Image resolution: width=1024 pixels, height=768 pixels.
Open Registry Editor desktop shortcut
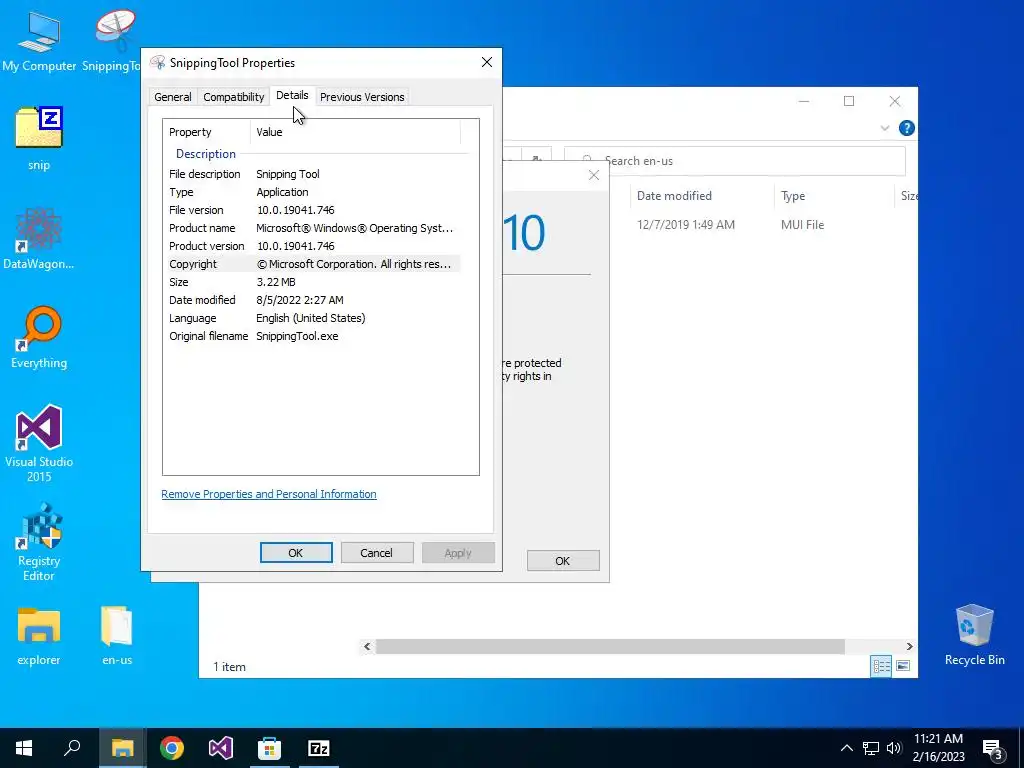pyautogui.click(x=39, y=542)
